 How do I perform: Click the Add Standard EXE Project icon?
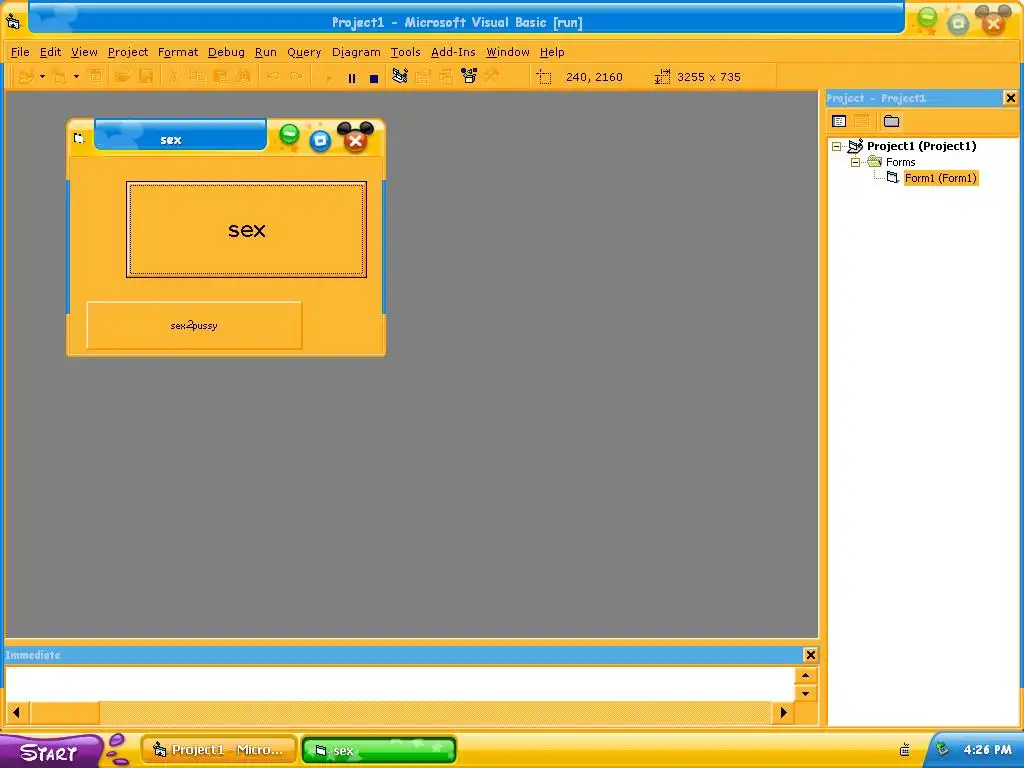26,76
